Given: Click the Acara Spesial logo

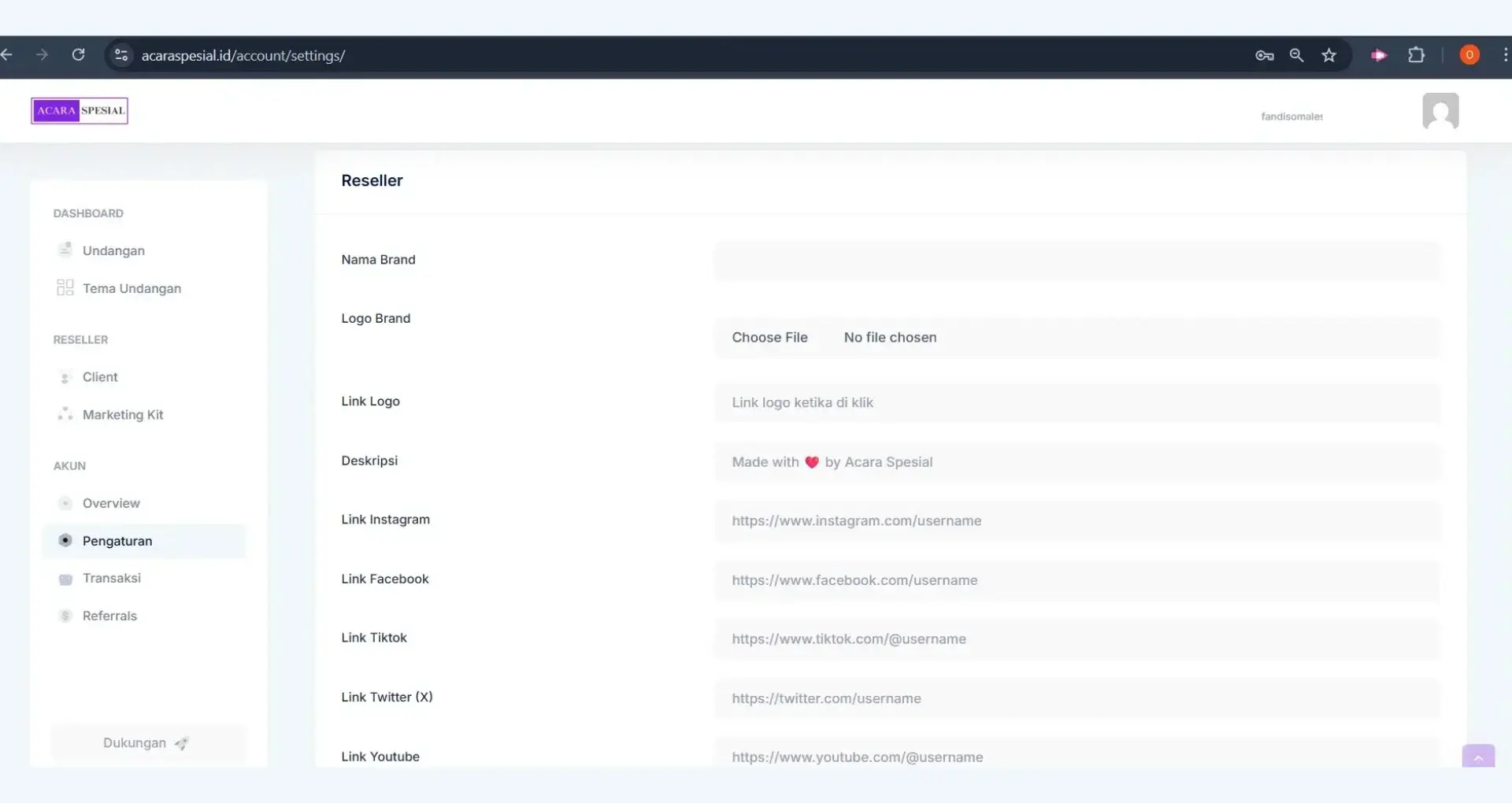Looking at the screenshot, I should 80,111.
